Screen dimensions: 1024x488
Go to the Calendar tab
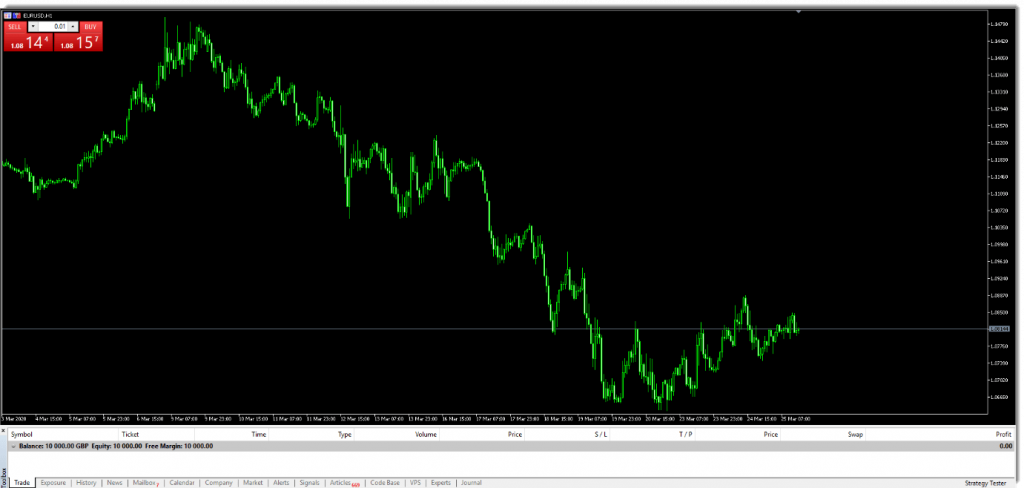click(x=182, y=483)
